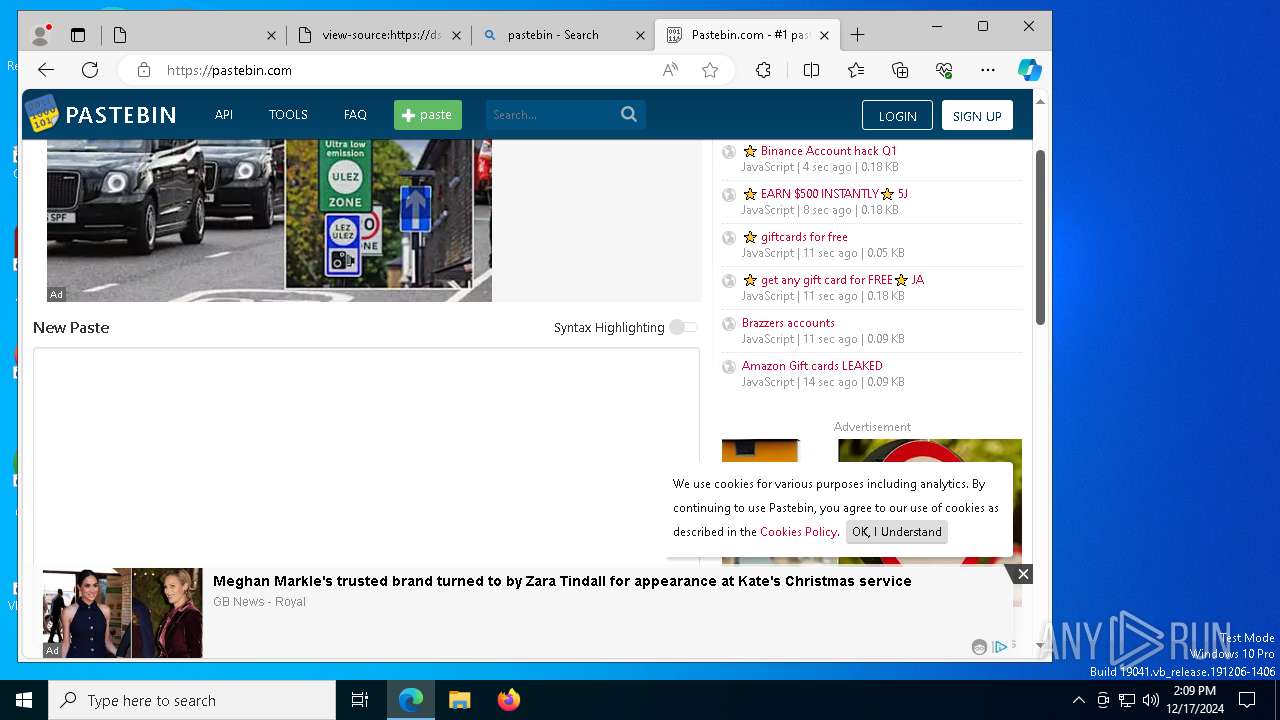Open the network icon in system tray
Image resolution: width=1280 pixels, height=720 pixels.
tap(1127, 700)
